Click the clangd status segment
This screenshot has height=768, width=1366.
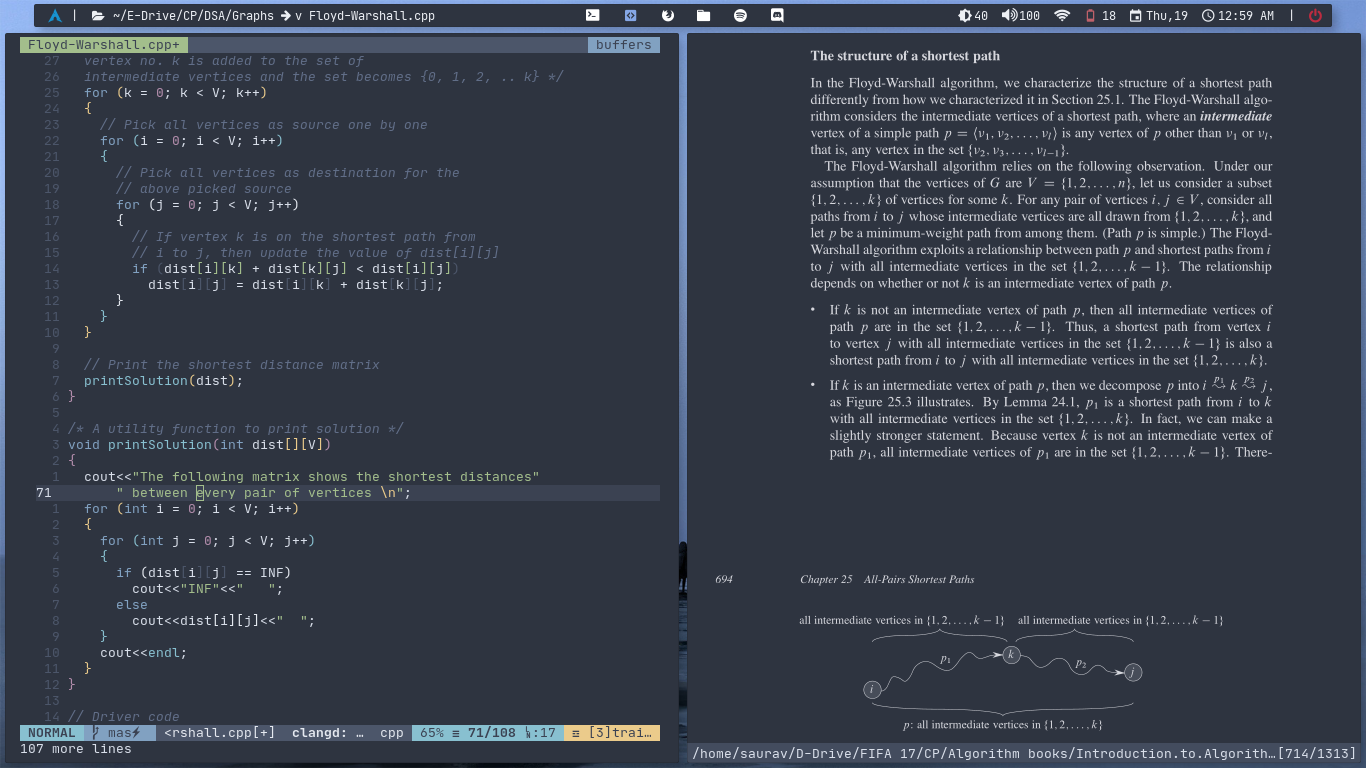click(328, 733)
